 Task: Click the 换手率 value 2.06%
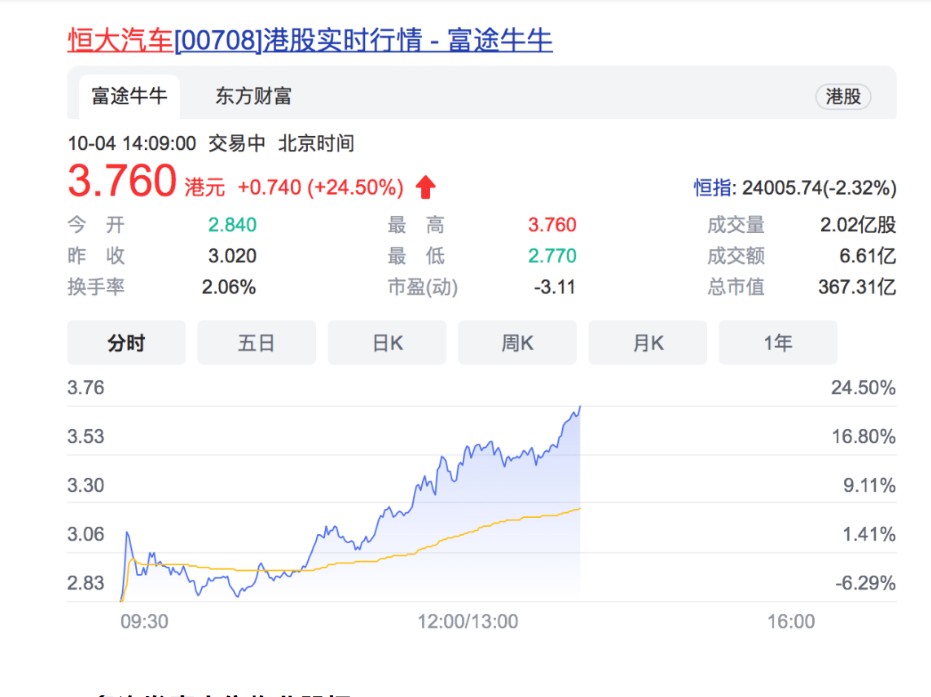[x=229, y=287]
